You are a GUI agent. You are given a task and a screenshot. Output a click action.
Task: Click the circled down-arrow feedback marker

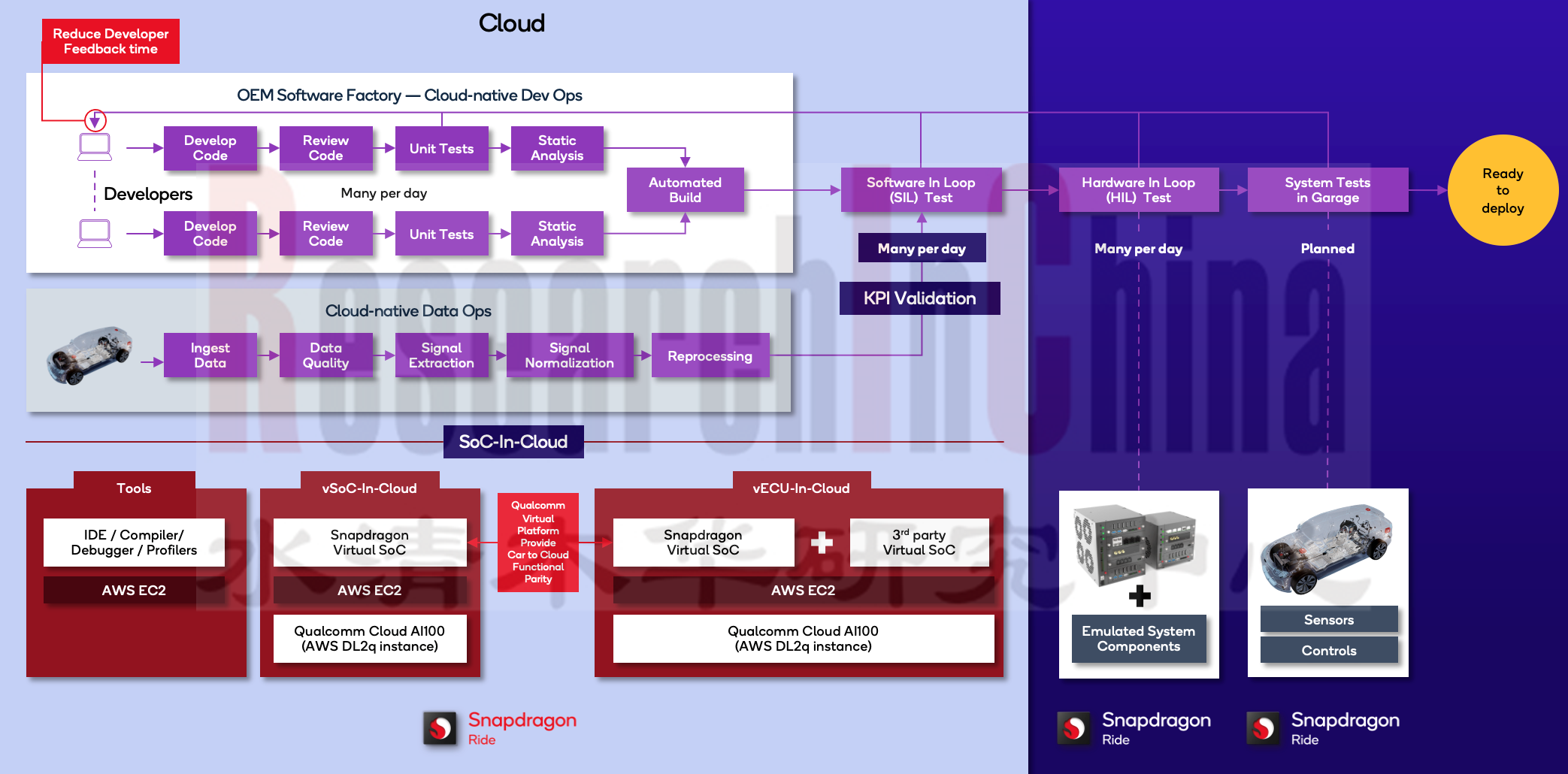pyautogui.click(x=95, y=120)
